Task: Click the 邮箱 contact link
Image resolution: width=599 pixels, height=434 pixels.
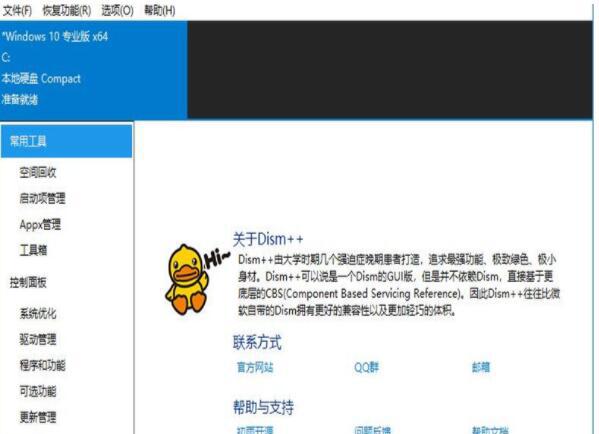Action: click(x=481, y=368)
